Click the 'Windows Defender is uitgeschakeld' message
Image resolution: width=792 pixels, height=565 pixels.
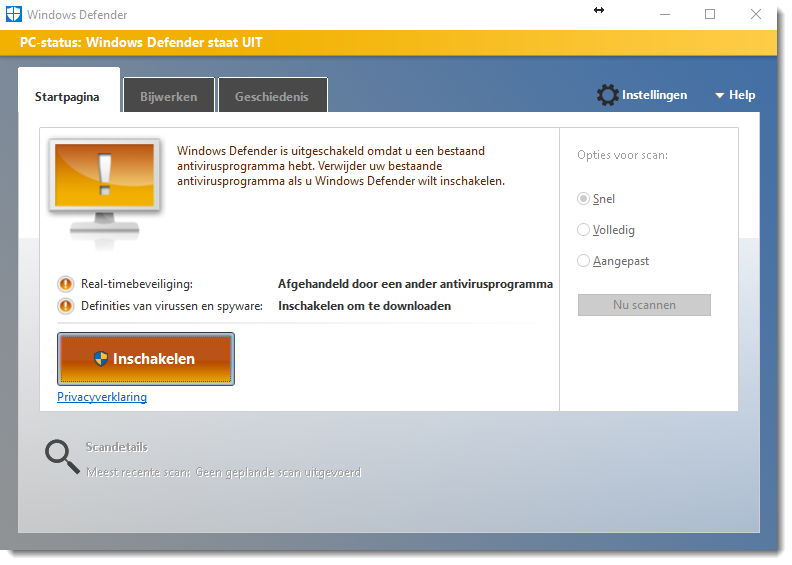341,166
